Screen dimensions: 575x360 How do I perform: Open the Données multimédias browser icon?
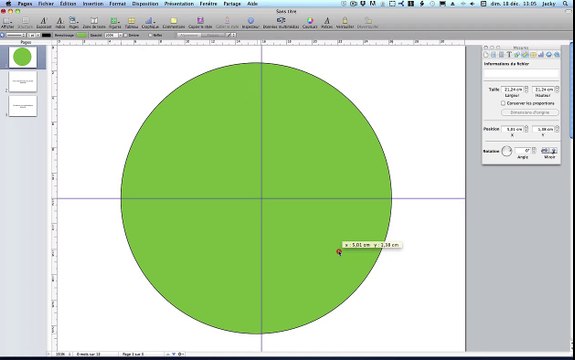click(281, 22)
